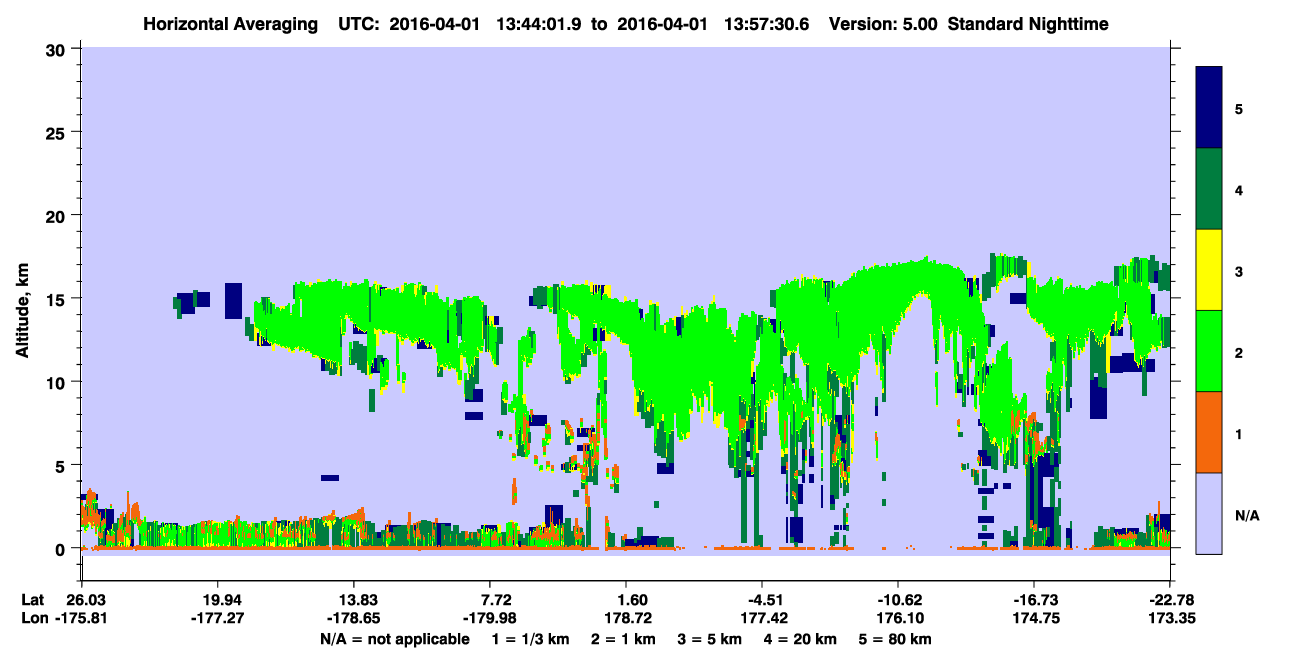Click the yellow color bar segment labeled 3
This screenshot has height=667, width=1300.
click(x=1209, y=270)
